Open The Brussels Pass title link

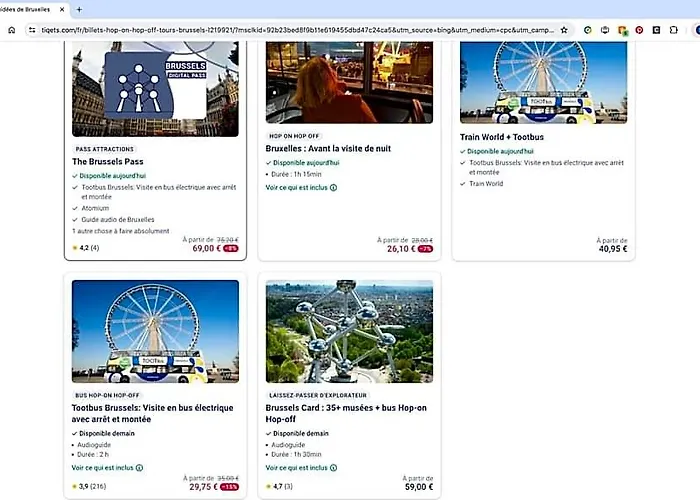108,162
